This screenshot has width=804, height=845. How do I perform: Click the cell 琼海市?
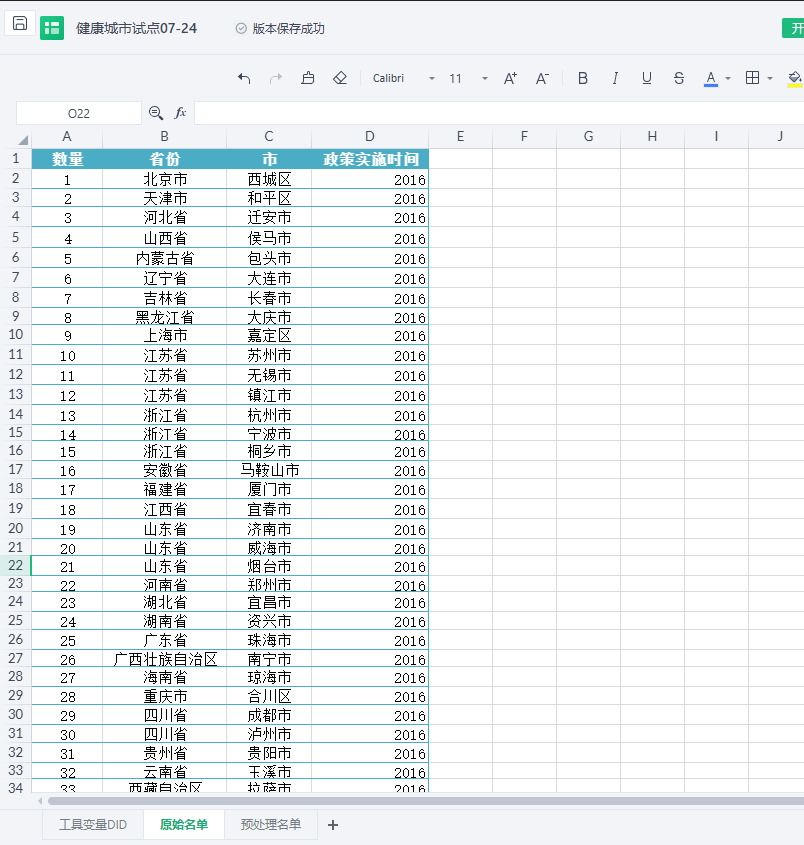click(269, 677)
